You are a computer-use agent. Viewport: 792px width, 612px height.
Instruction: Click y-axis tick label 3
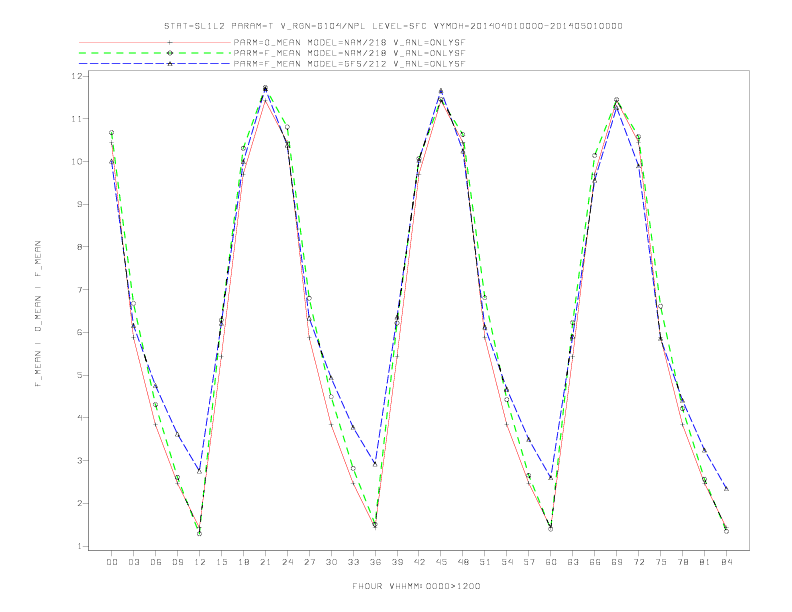point(79,461)
